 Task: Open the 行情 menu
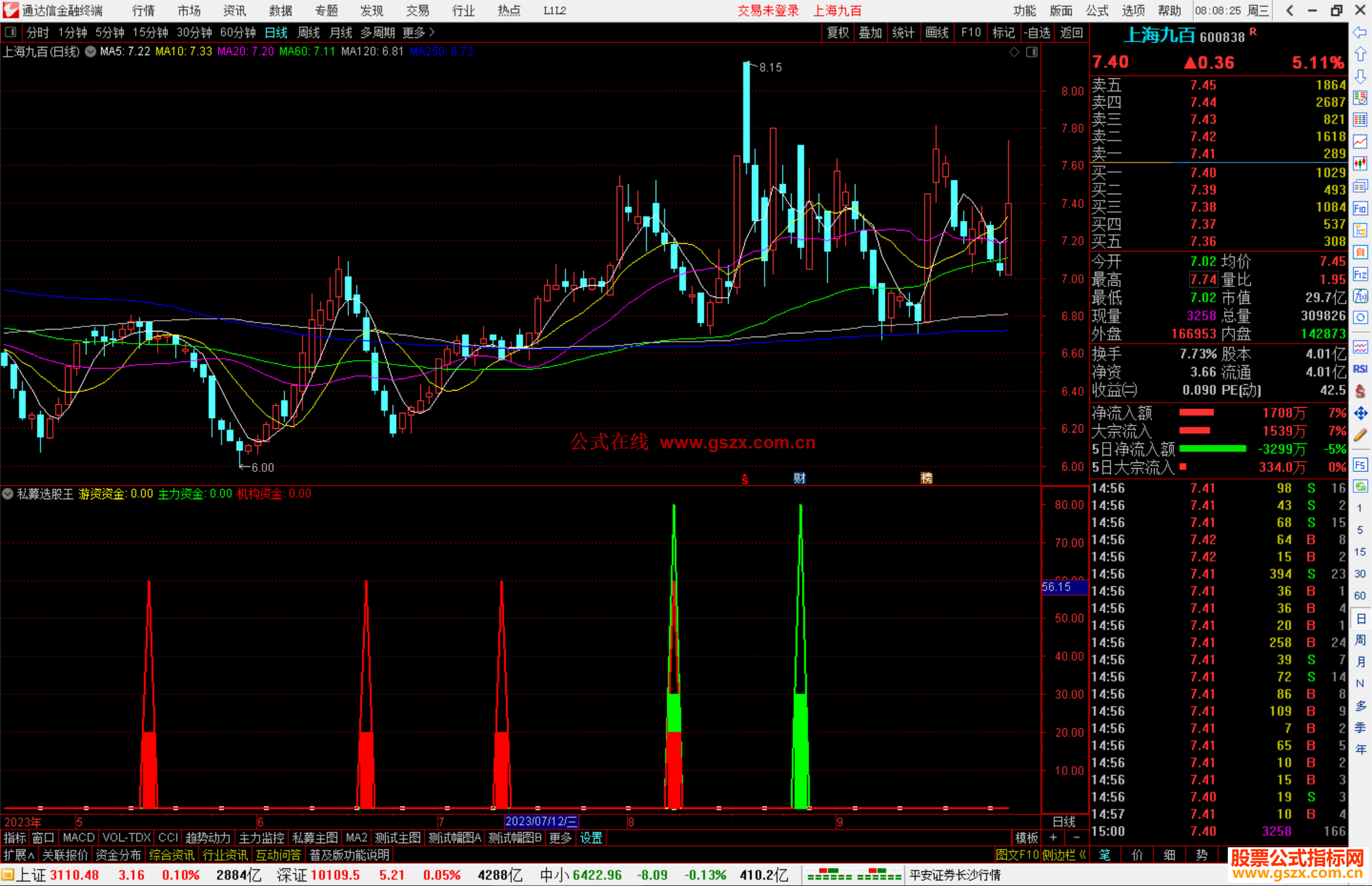[x=143, y=11]
